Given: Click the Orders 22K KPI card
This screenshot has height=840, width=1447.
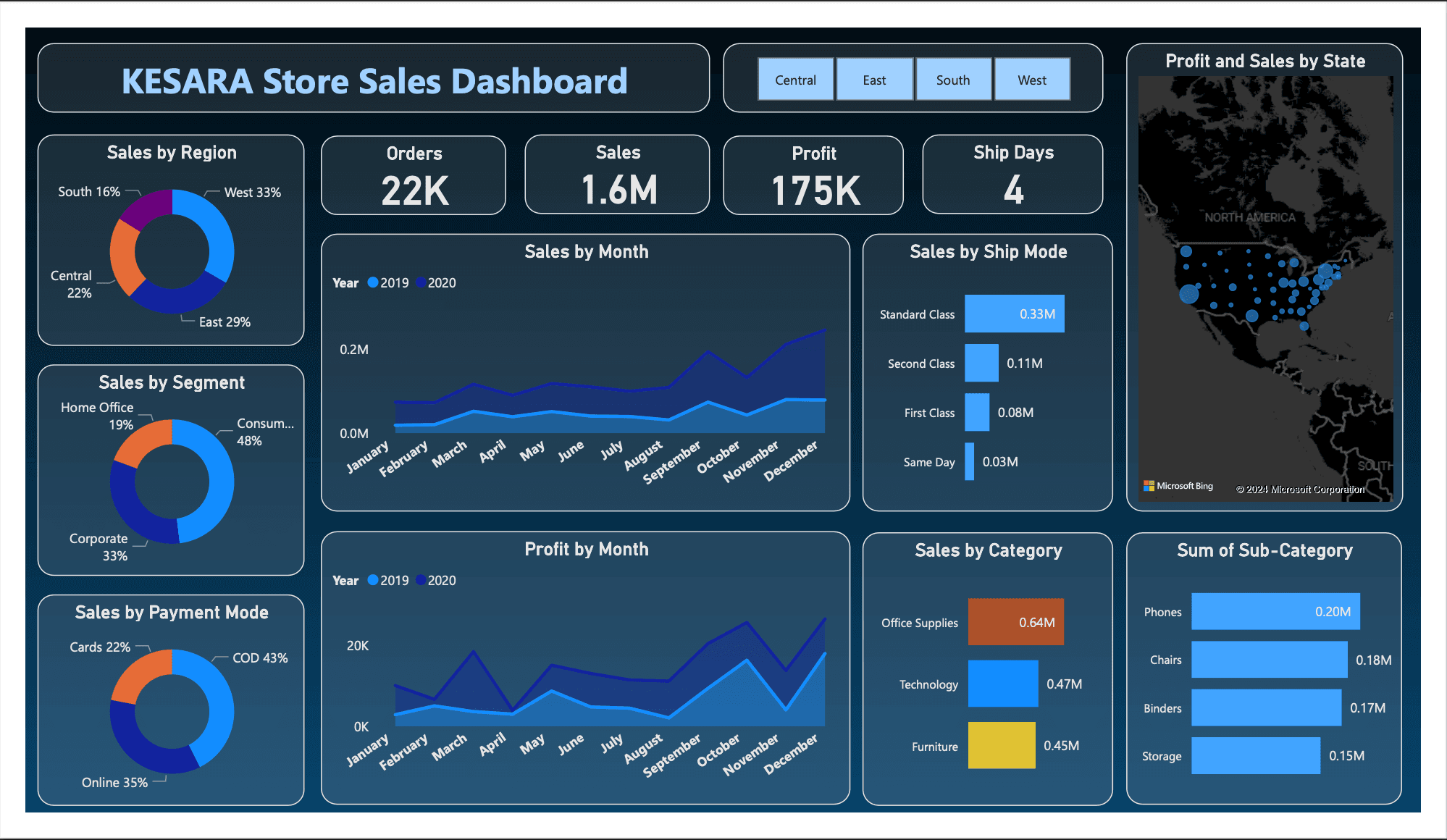Looking at the screenshot, I should click(x=414, y=175).
